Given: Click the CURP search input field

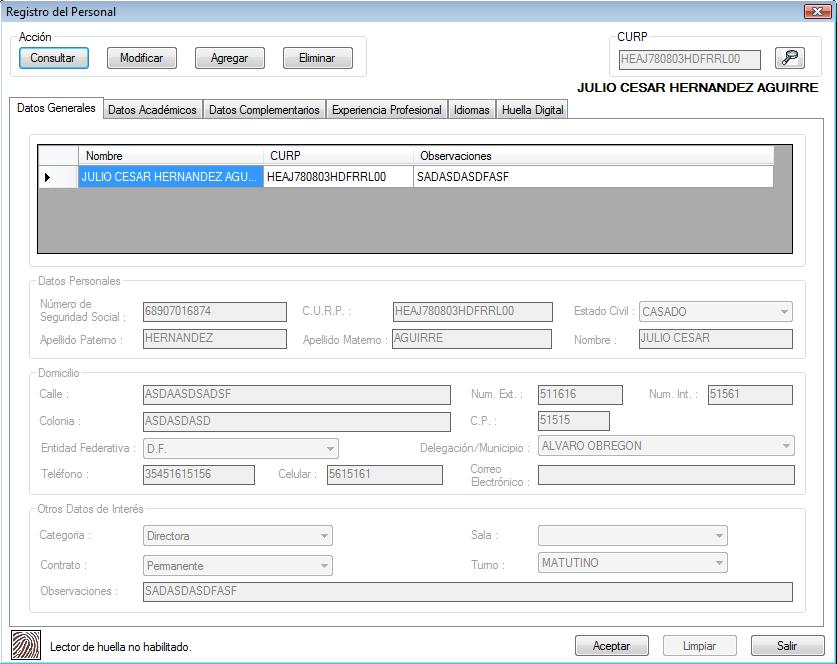Looking at the screenshot, I should click(690, 59).
